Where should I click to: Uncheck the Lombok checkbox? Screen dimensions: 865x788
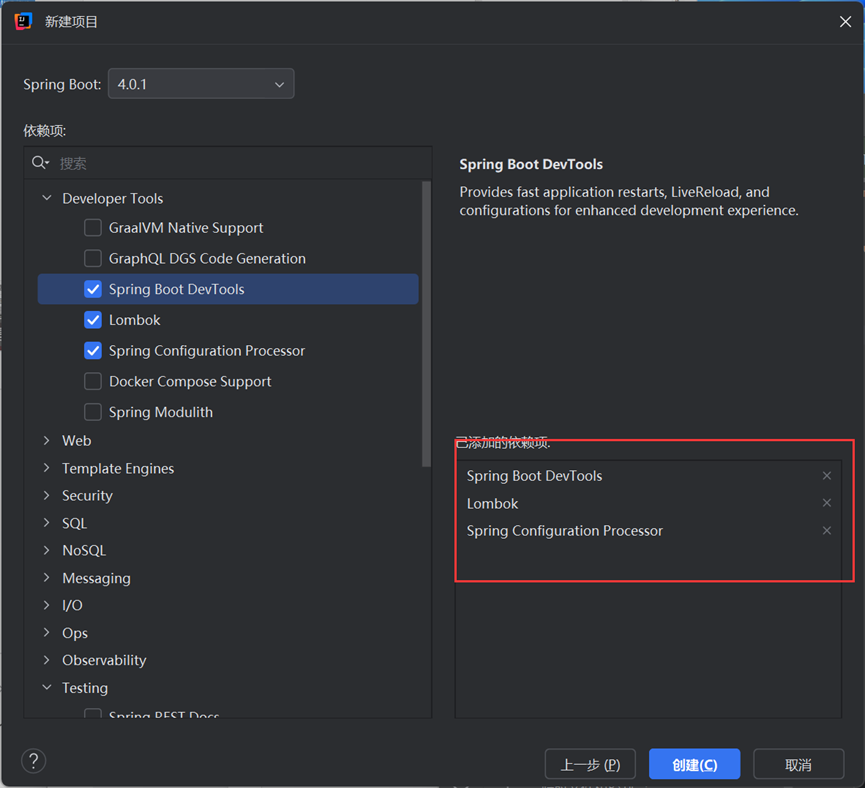[x=93, y=320]
